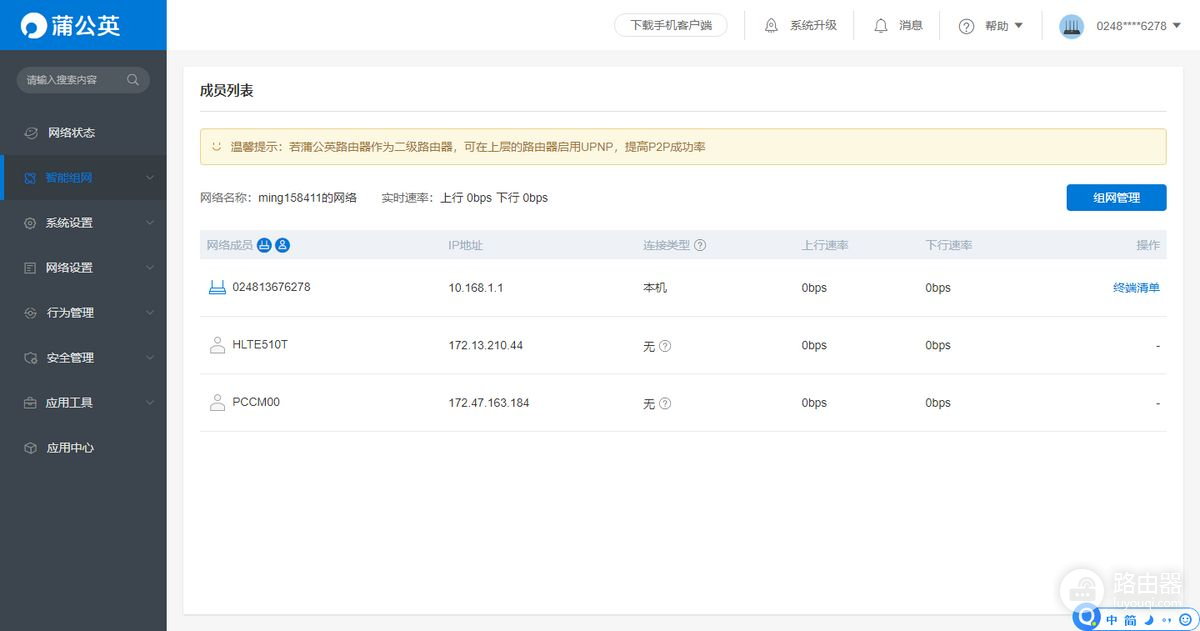Click the 蒲公英 logo in header
Image resolution: width=1200 pixels, height=631 pixels.
click(72, 25)
